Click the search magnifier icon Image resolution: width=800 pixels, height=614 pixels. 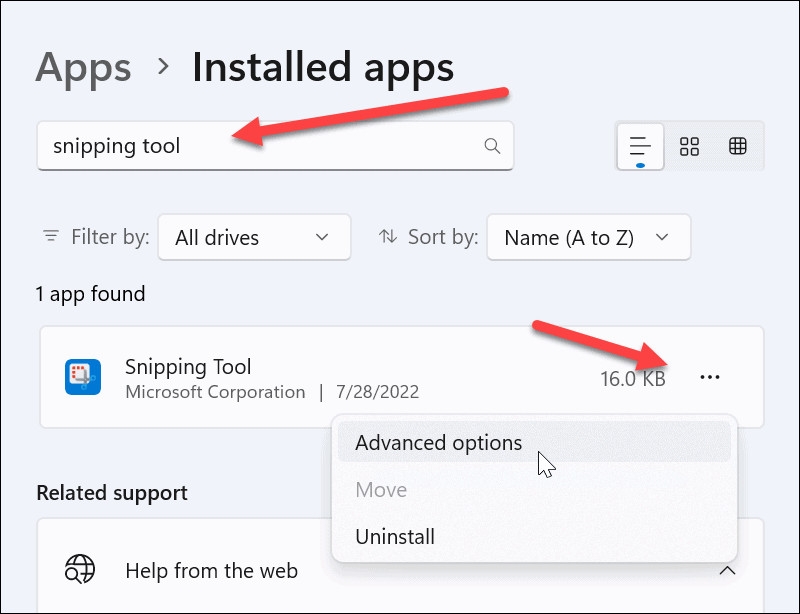[492, 146]
